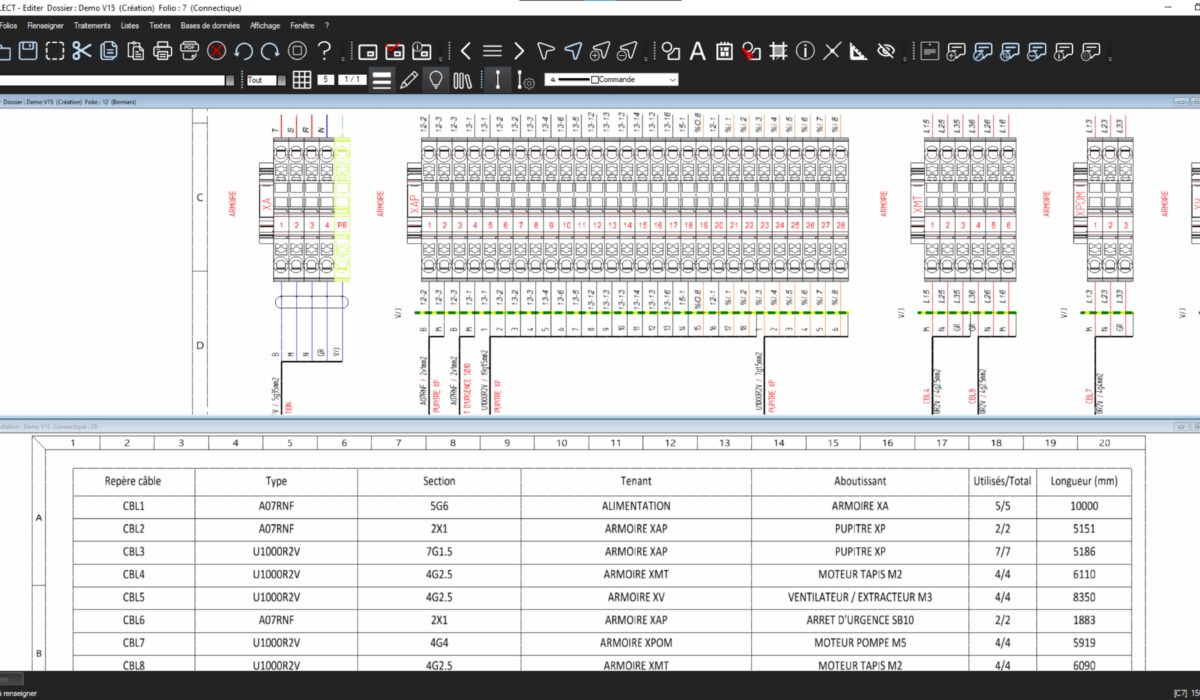Toggle the crossed-out eye visibility icon
Screen dimensions: 1200x700
point(885,50)
